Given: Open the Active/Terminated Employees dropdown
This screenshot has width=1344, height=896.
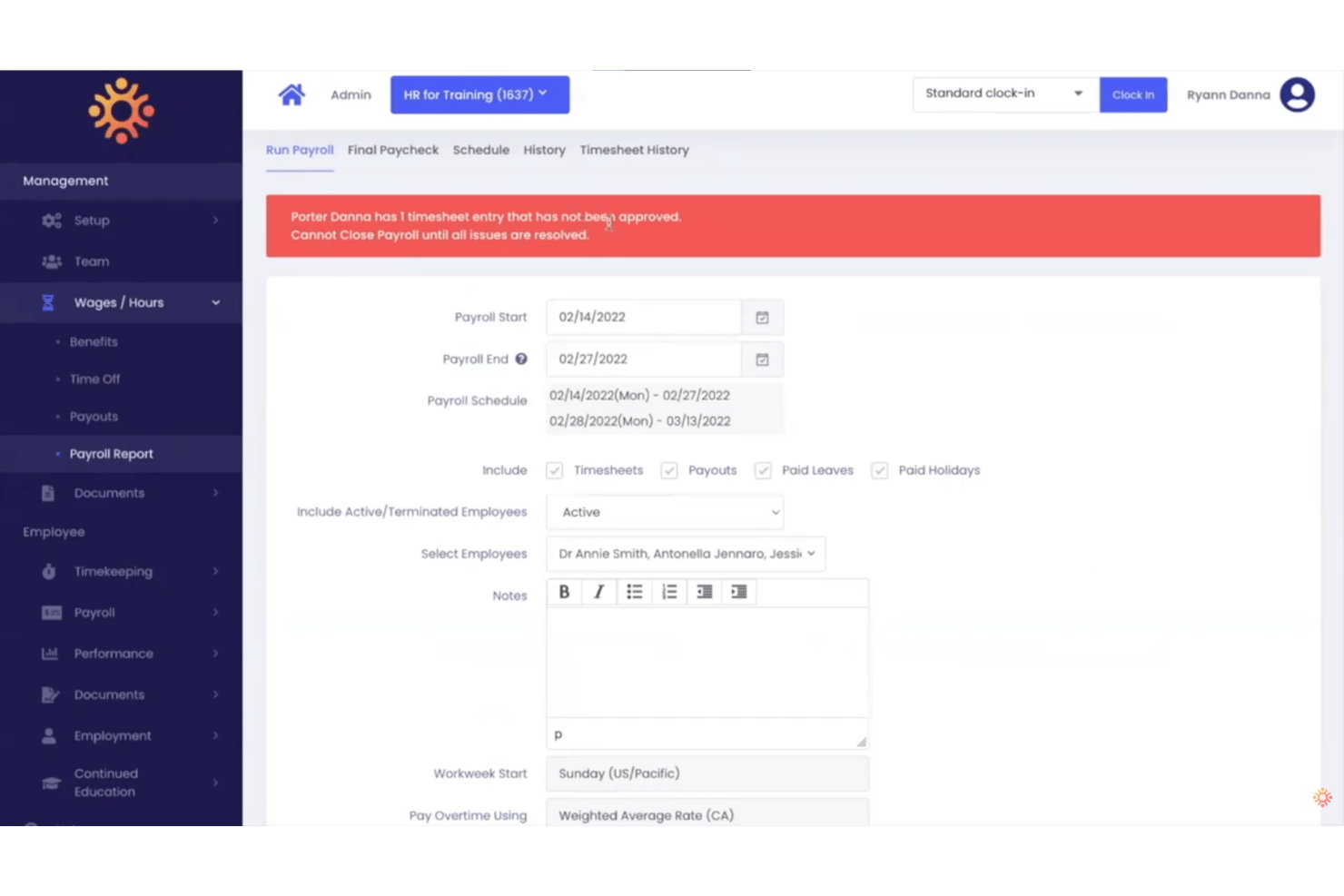Looking at the screenshot, I should pyautogui.click(x=665, y=512).
